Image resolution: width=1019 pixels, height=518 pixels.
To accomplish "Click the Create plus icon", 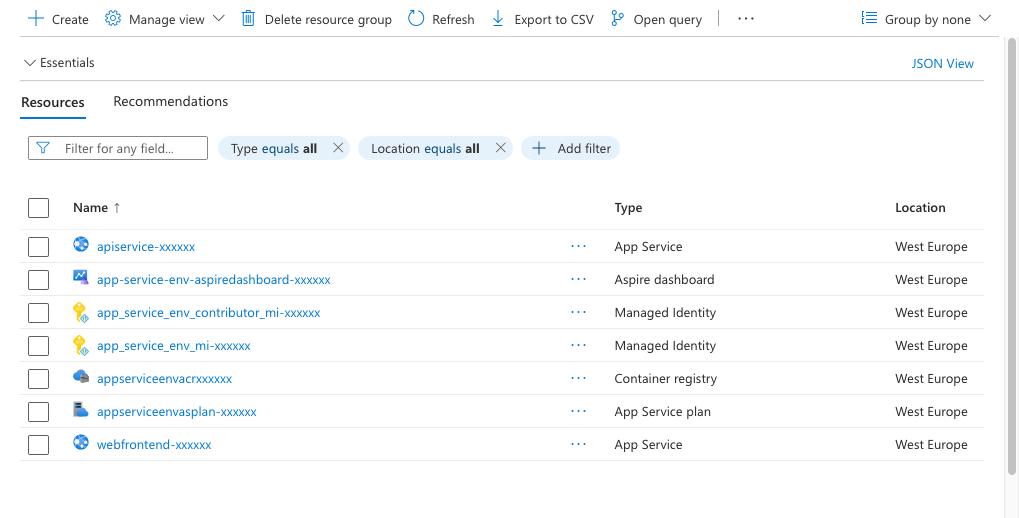I will (36, 19).
